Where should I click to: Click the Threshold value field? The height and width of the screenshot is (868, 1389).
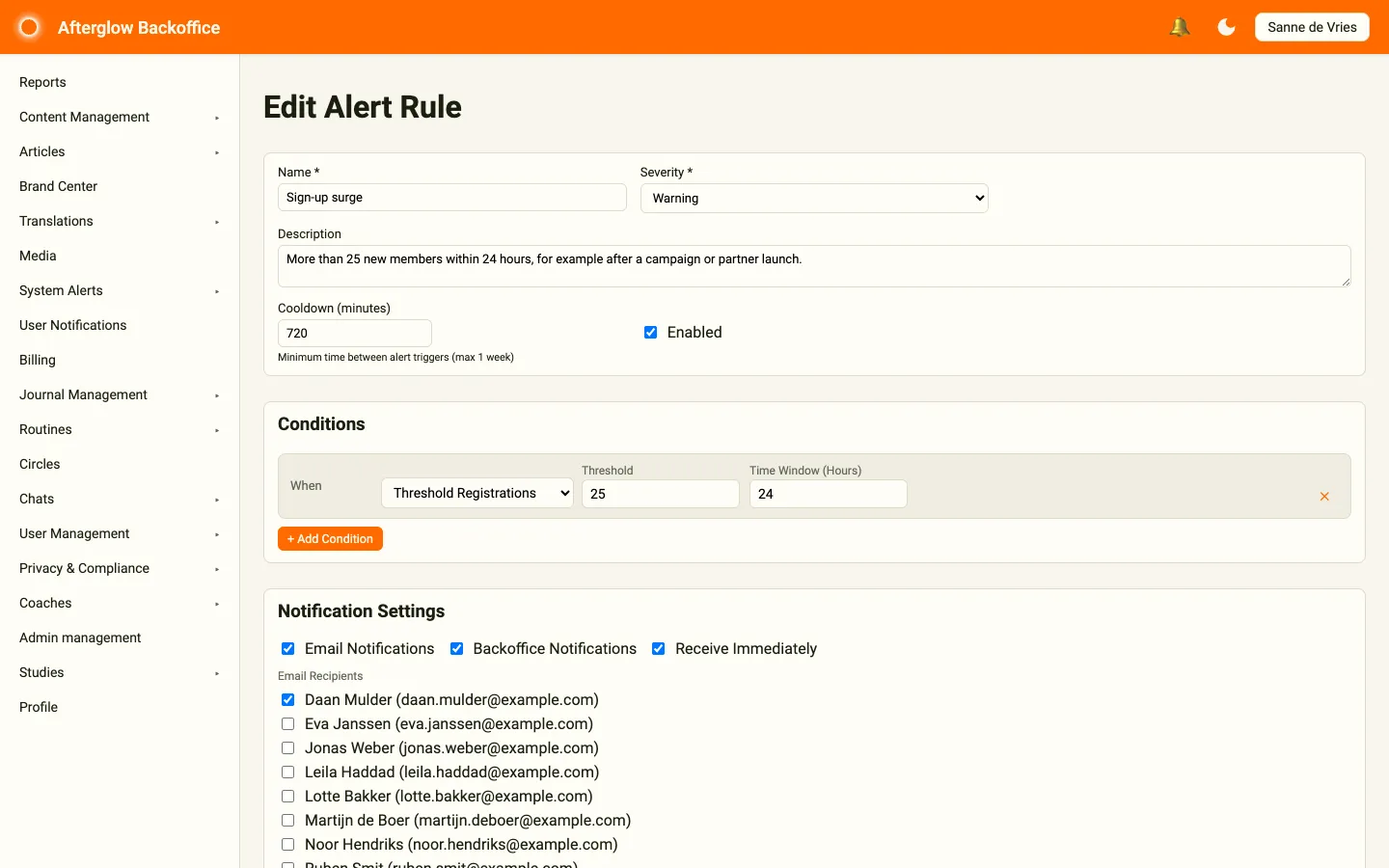pos(661,494)
